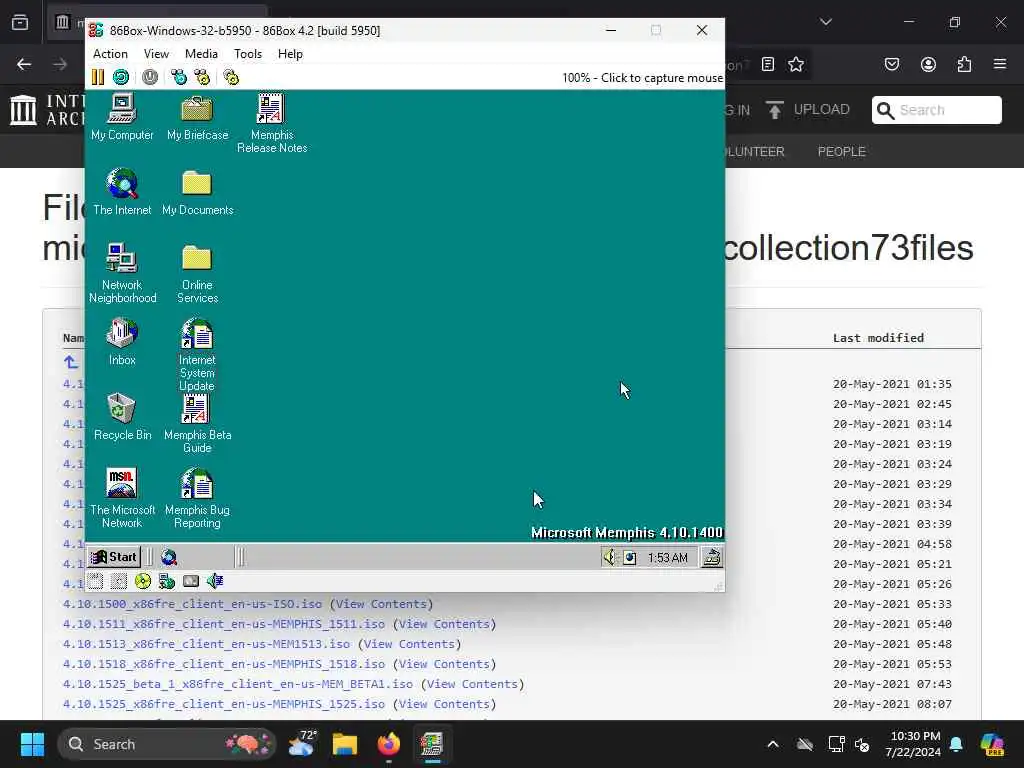Click '100% - Click to capture mouse' text

click(643, 78)
